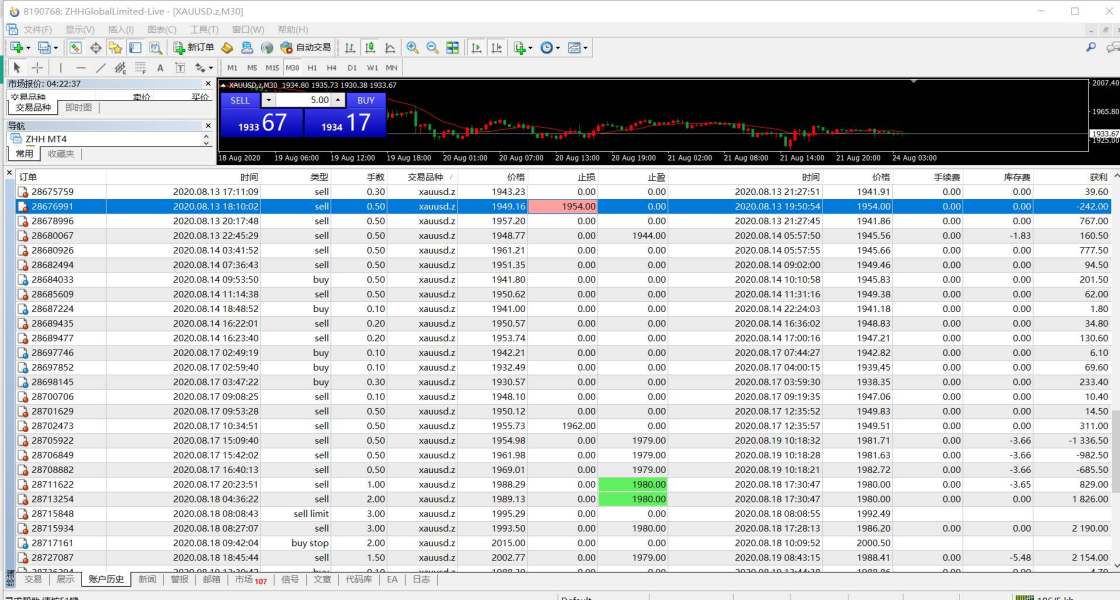Click the red 1954.00 stop loss cell
Screen dimensions: 1120x600
tap(563, 206)
